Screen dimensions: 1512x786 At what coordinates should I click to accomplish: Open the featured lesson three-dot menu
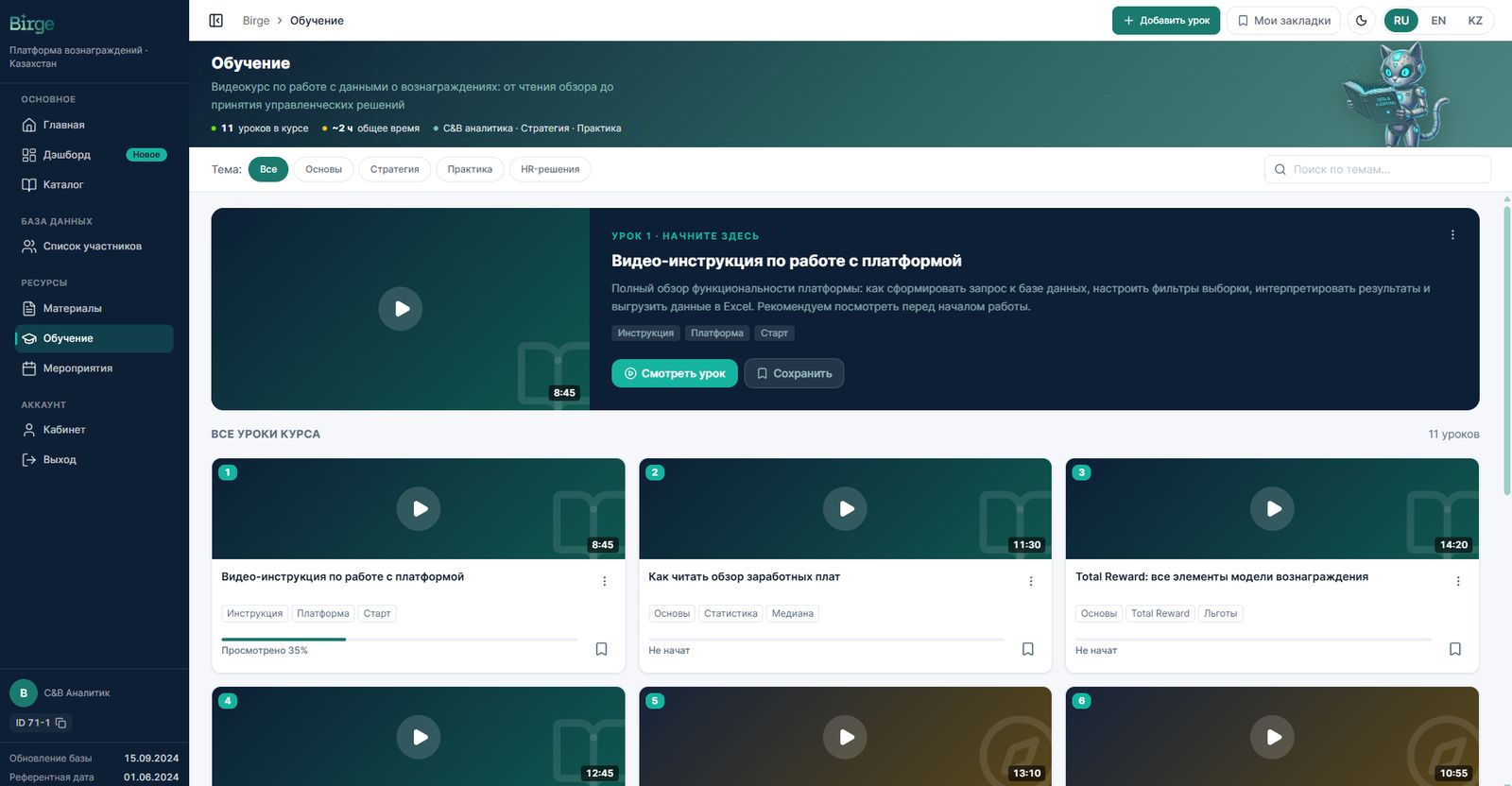click(x=1452, y=235)
